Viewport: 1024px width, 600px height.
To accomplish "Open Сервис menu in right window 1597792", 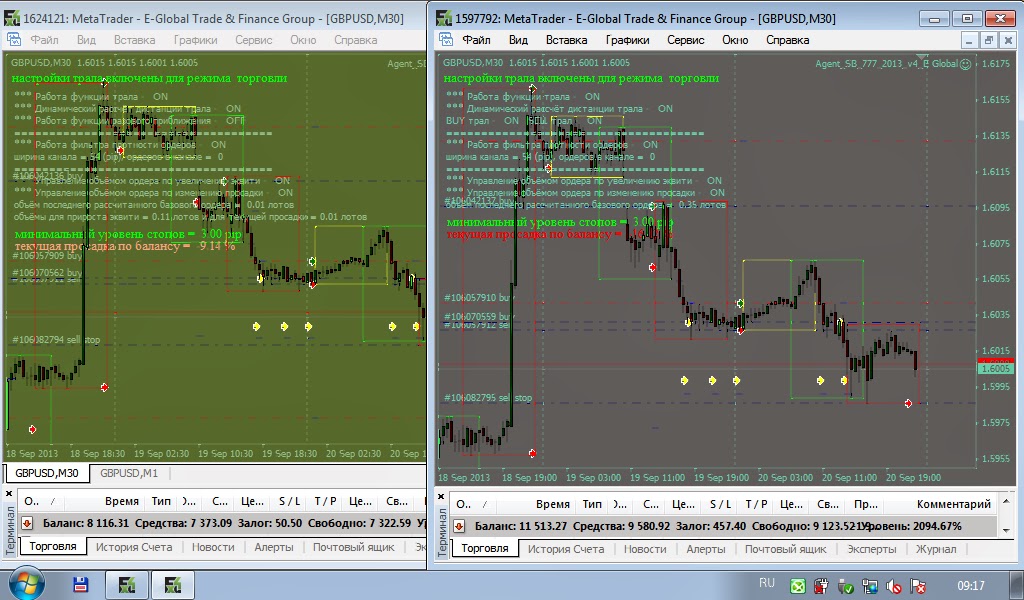I will coord(685,40).
